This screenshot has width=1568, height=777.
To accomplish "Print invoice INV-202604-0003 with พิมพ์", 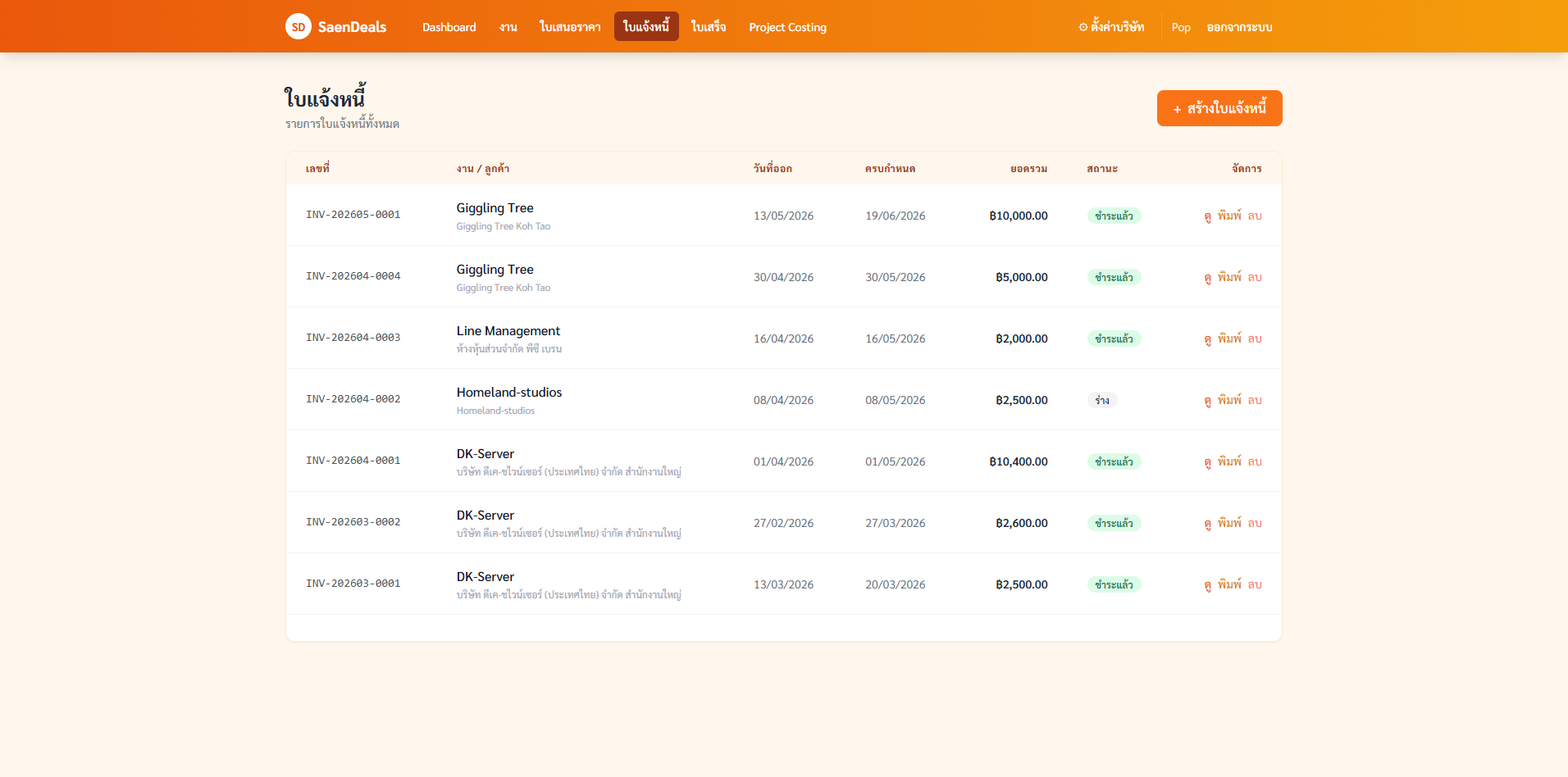I will point(1229,339).
